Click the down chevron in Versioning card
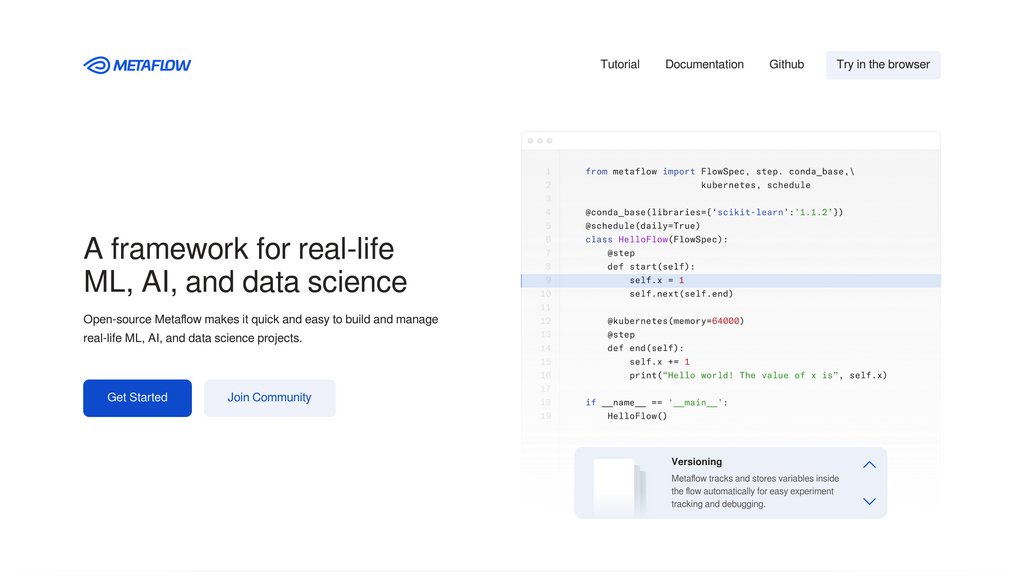The height and width of the screenshot is (576, 1024). (x=869, y=501)
